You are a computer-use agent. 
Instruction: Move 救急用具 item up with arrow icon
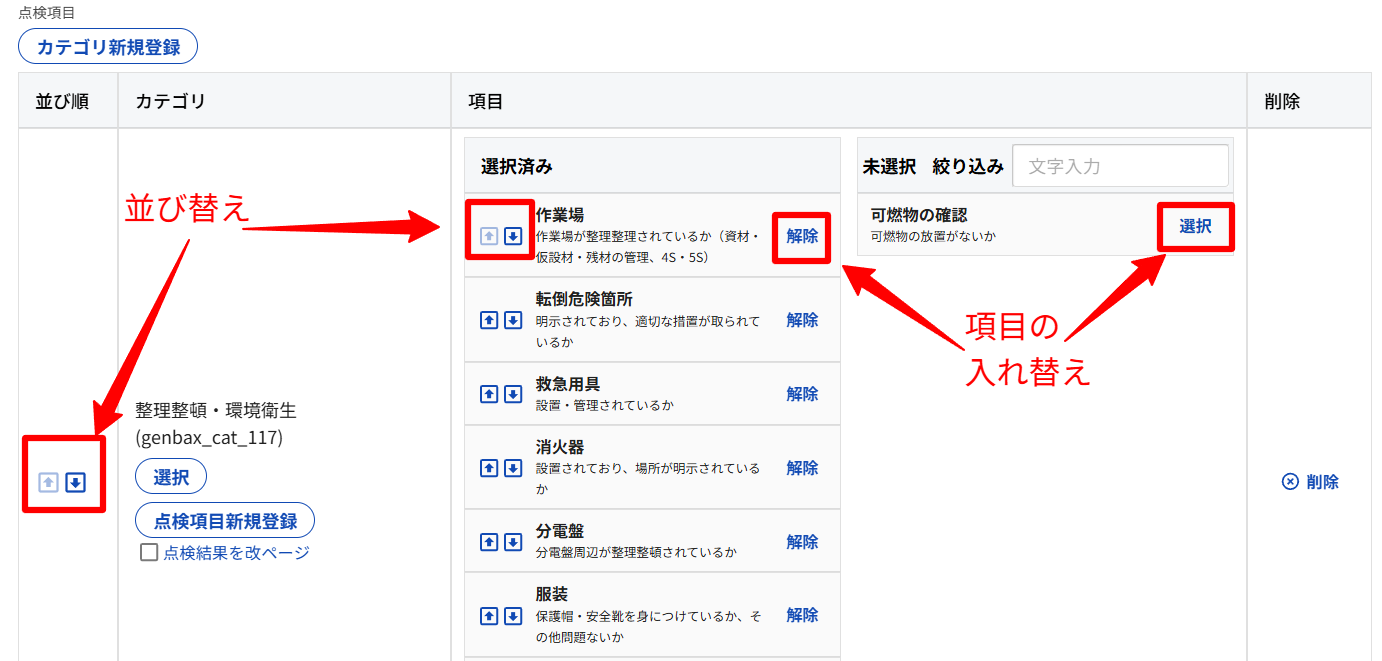(489, 394)
